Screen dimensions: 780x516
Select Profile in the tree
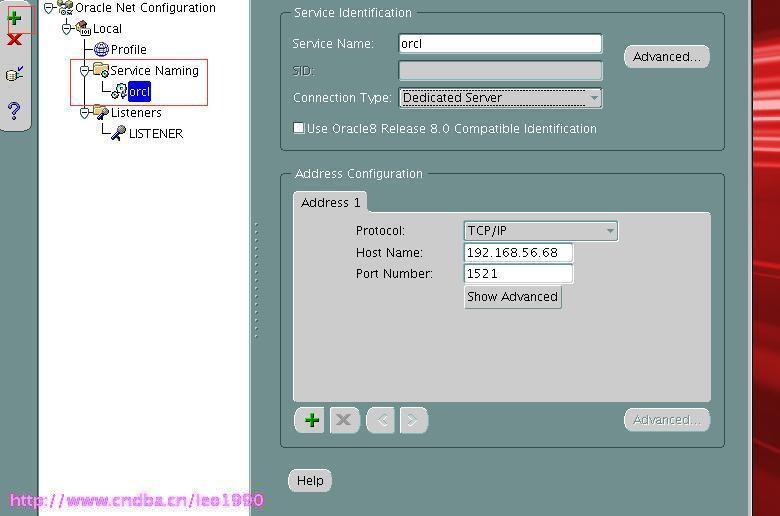pos(129,49)
